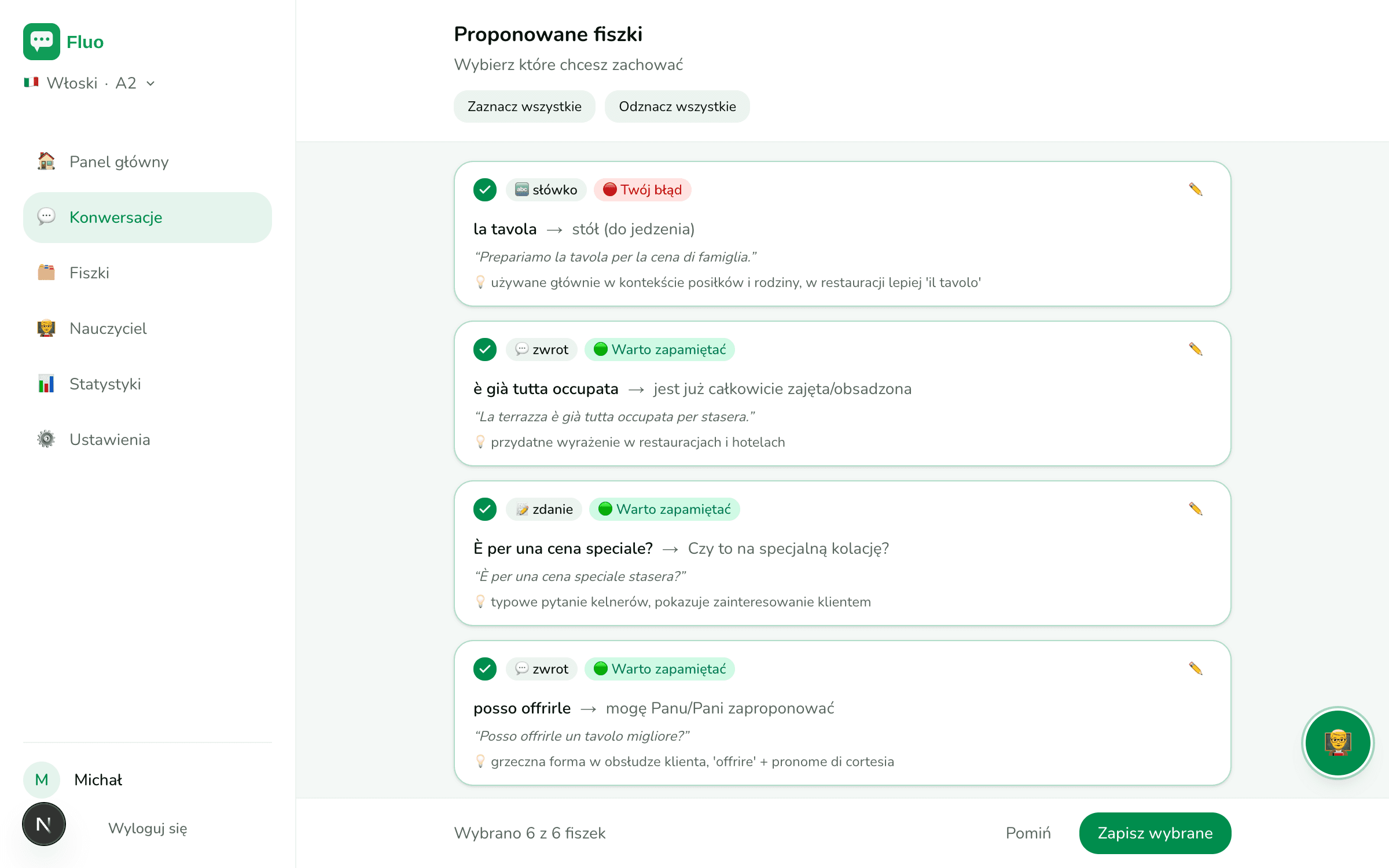The image size is (1389, 868).
Task: Expand the Włoski A2 language dropdown
Action: (x=90, y=83)
